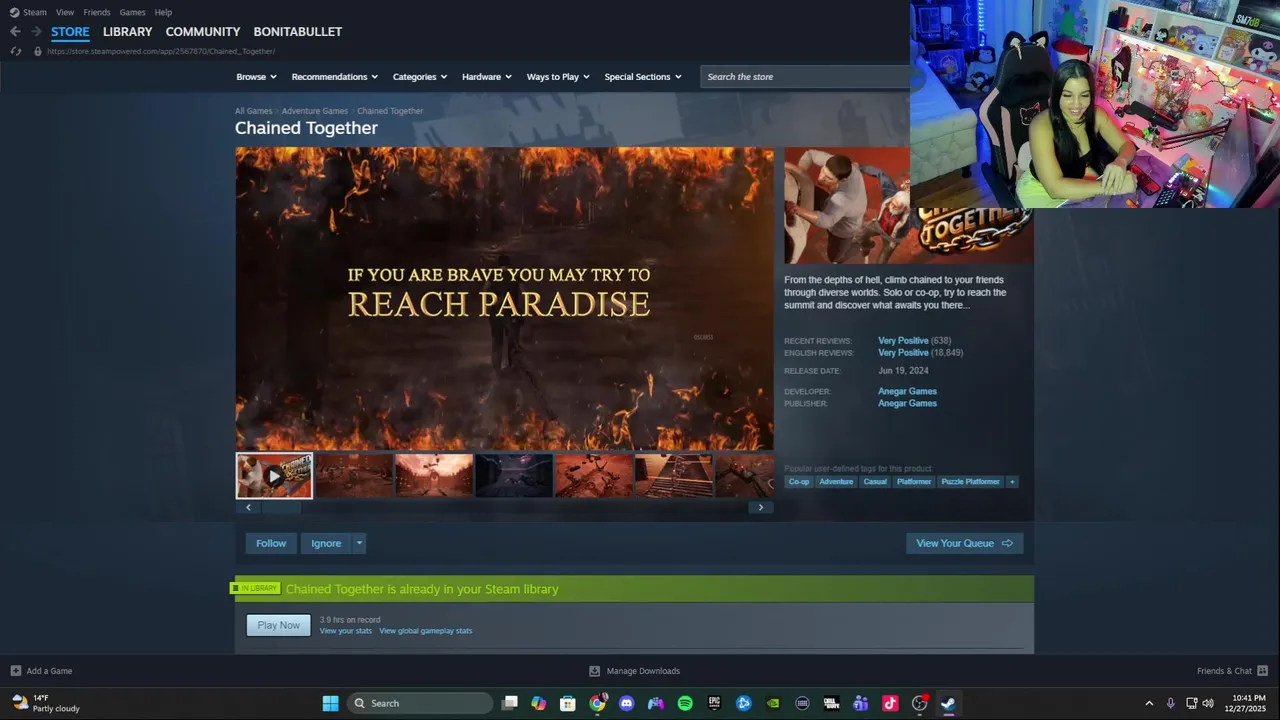Open Google Chrome from the taskbar
The height and width of the screenshot is (720, 1280).
pyautogui.click(x=597, y=703)
